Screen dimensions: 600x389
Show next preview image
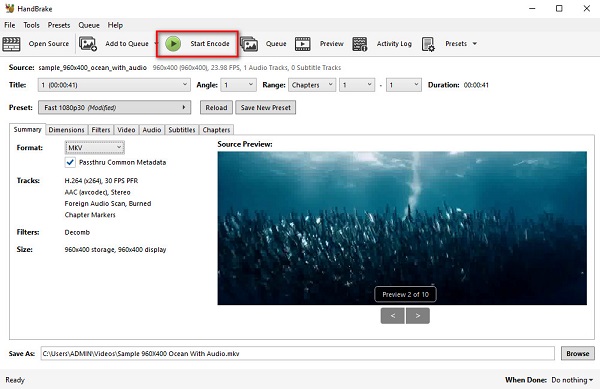click(418, 316)
